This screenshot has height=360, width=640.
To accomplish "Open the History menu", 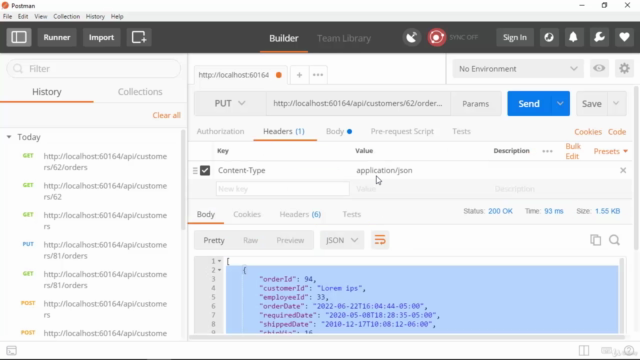I will [x=95, y=16].
